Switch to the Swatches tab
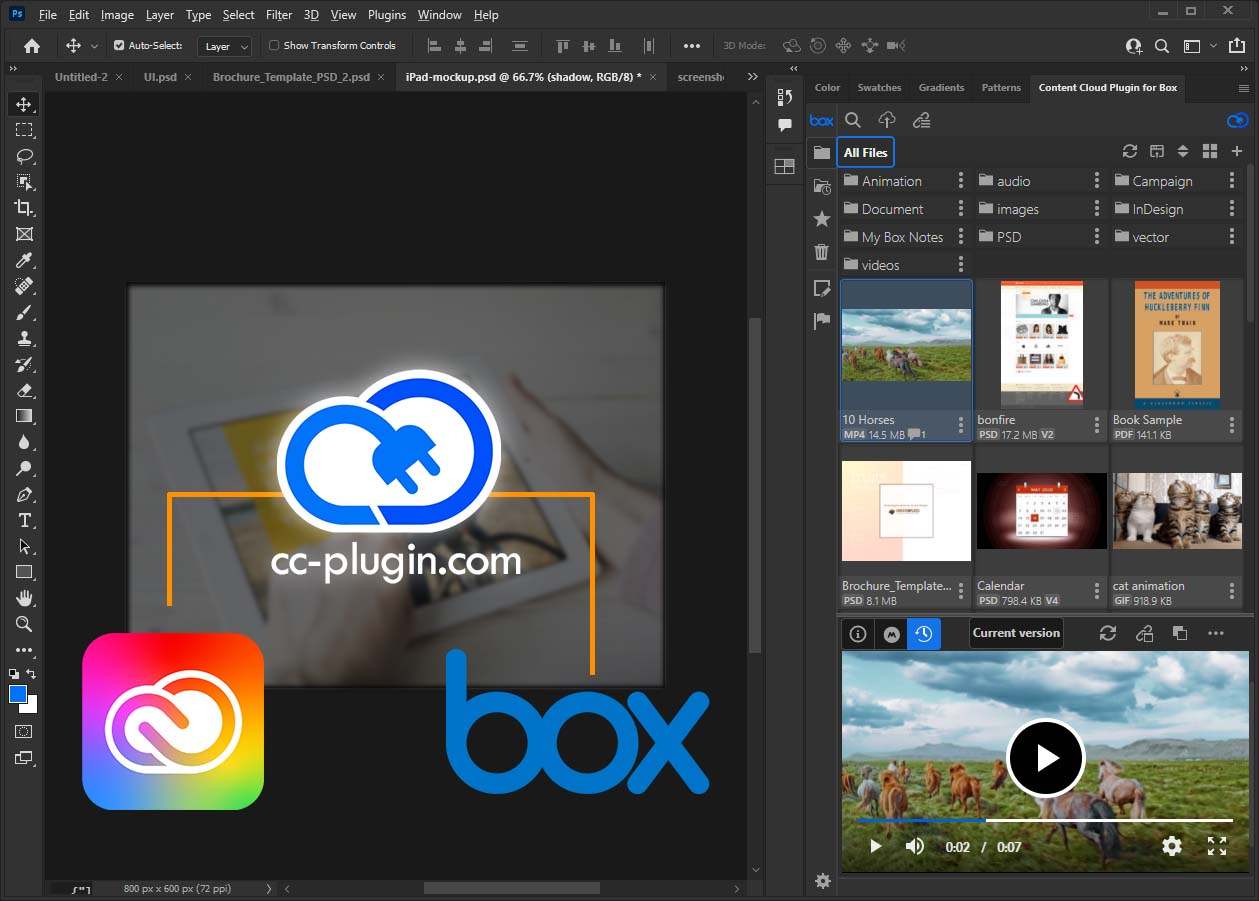The height and width of the screenshot is (901, 1259). click(879, 88)
